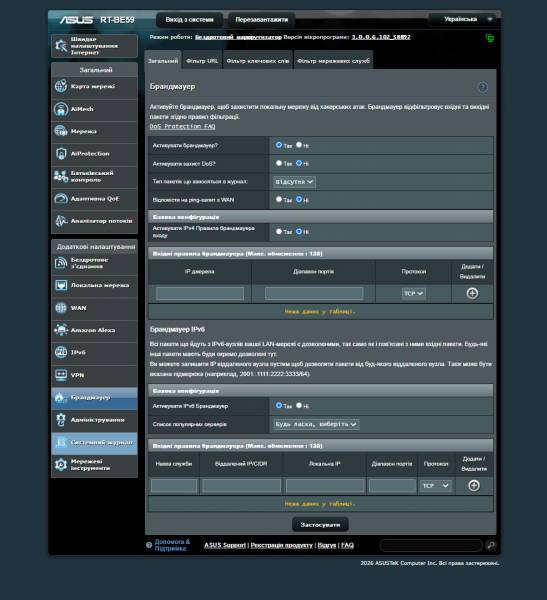Open IPv6 rule protocol TCP dropdown
This screenshot has height=600, width=547.
436,486
